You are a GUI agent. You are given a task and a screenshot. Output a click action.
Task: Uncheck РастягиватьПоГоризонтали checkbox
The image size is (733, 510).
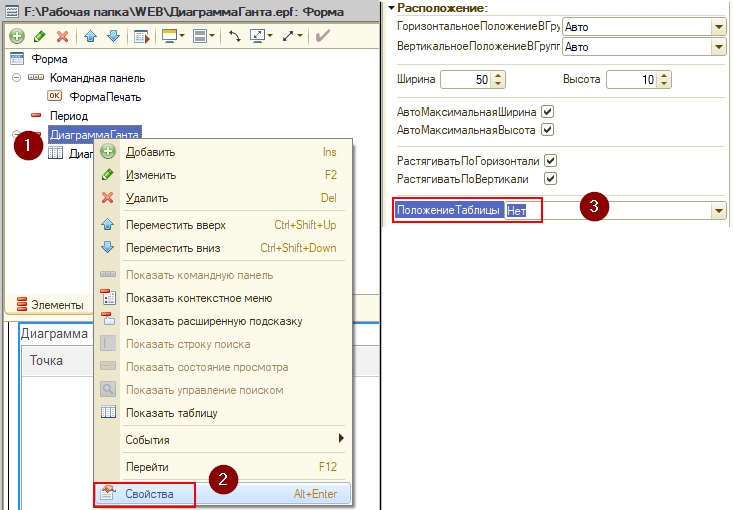pyautogui.click(x=551, y=161)
